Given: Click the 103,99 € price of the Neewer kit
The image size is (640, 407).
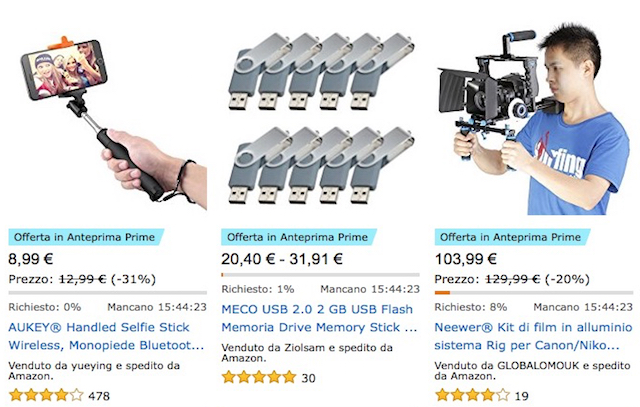Looking at the screenshot, I should click(466, 259).
